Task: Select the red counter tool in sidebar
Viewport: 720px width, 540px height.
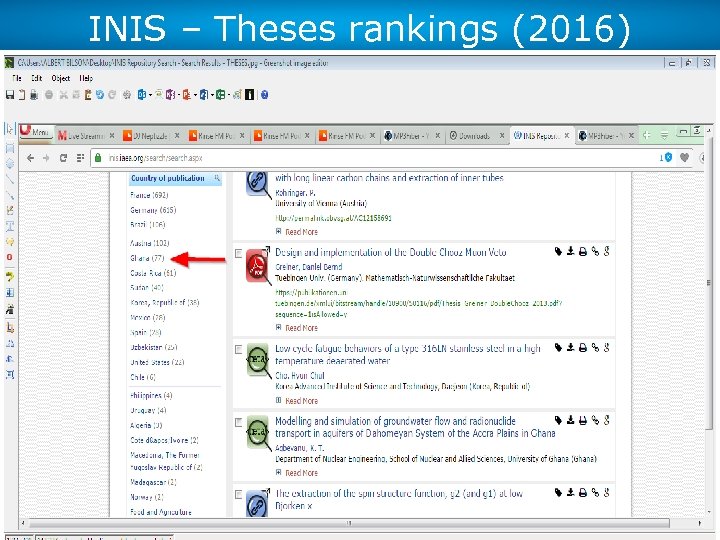Action: [x=10, y=257]
